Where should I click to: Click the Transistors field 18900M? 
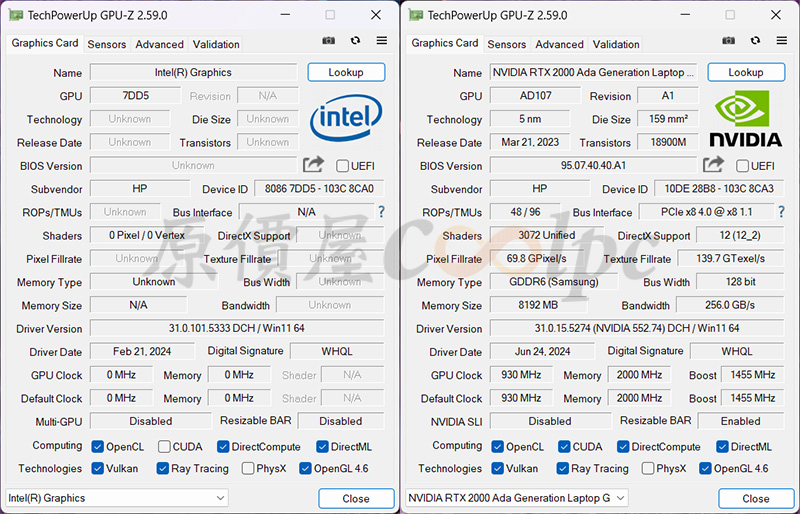(668, 142)
